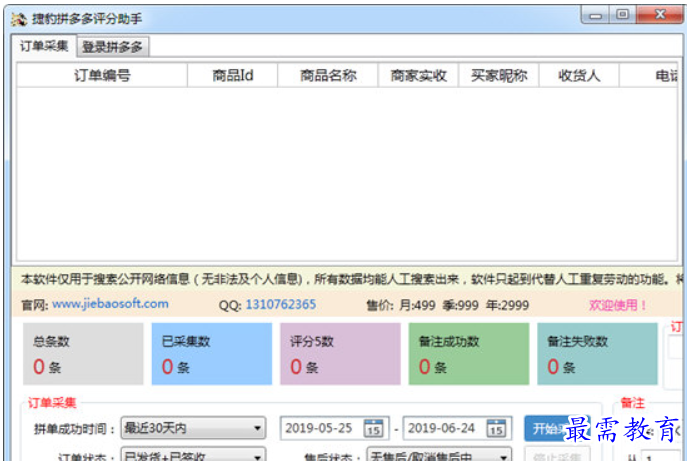Select the 买家昵称 column header
Image resolution: width=687 pixels, height=461 pixels.
tap(499, 75)
